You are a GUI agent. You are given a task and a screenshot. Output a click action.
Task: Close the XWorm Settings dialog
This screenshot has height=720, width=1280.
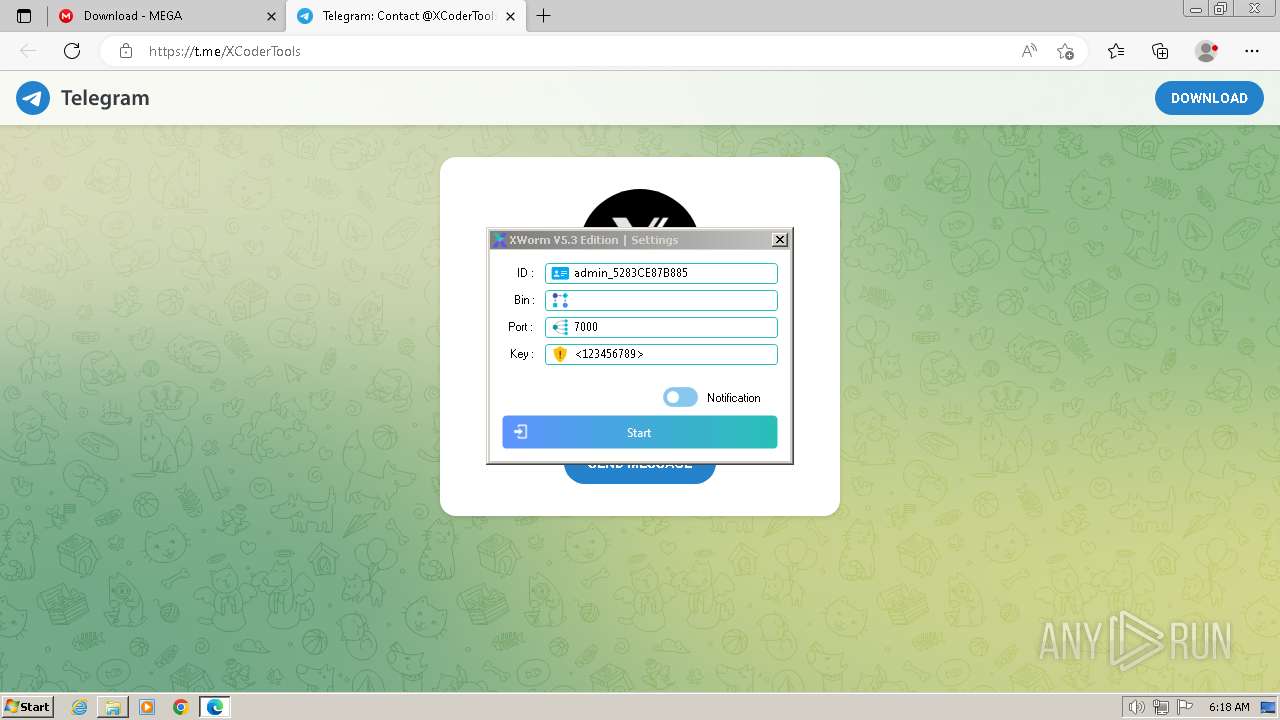tap(780, 240)
